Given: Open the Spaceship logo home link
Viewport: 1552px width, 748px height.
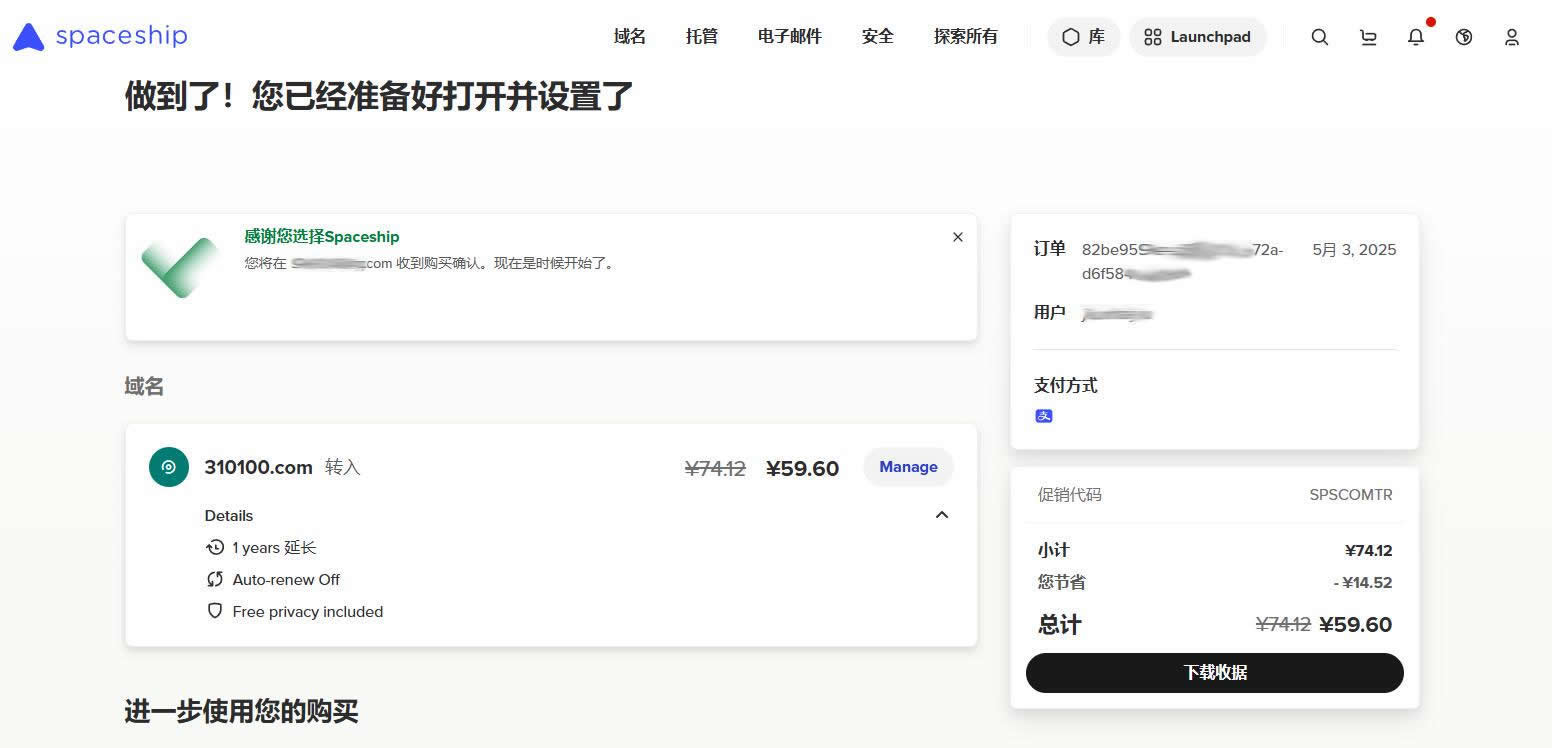Looking at the screenshot, I should pos(100,37).
